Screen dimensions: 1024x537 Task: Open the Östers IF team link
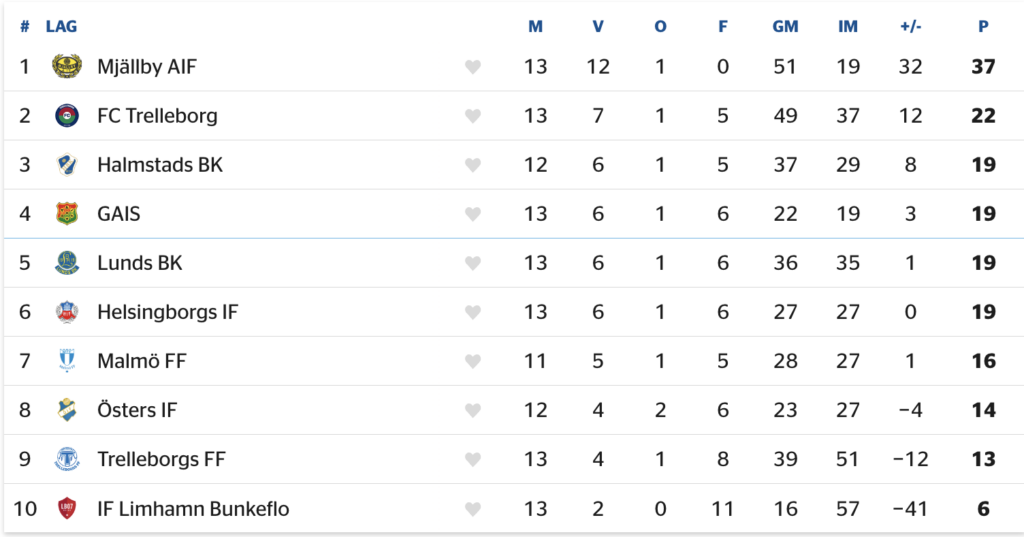tap(137, 410)
